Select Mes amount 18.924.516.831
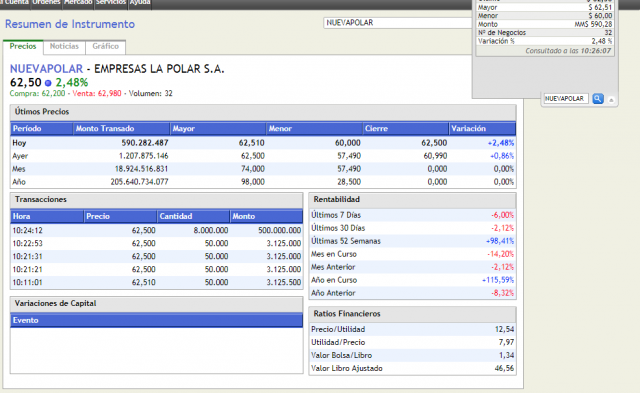The height and width of the screenshot is (393, 640). click(142, 169)
